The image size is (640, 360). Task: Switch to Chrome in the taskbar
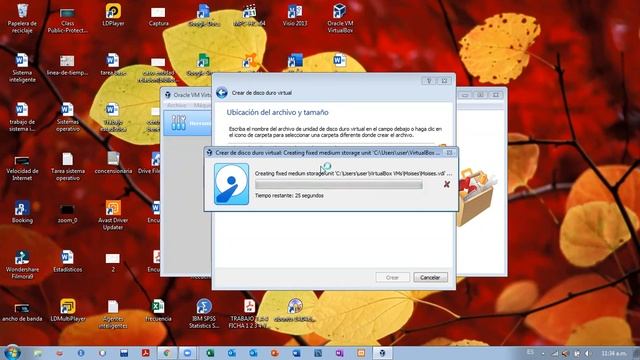pyautogui.click(x=167, y=353)
